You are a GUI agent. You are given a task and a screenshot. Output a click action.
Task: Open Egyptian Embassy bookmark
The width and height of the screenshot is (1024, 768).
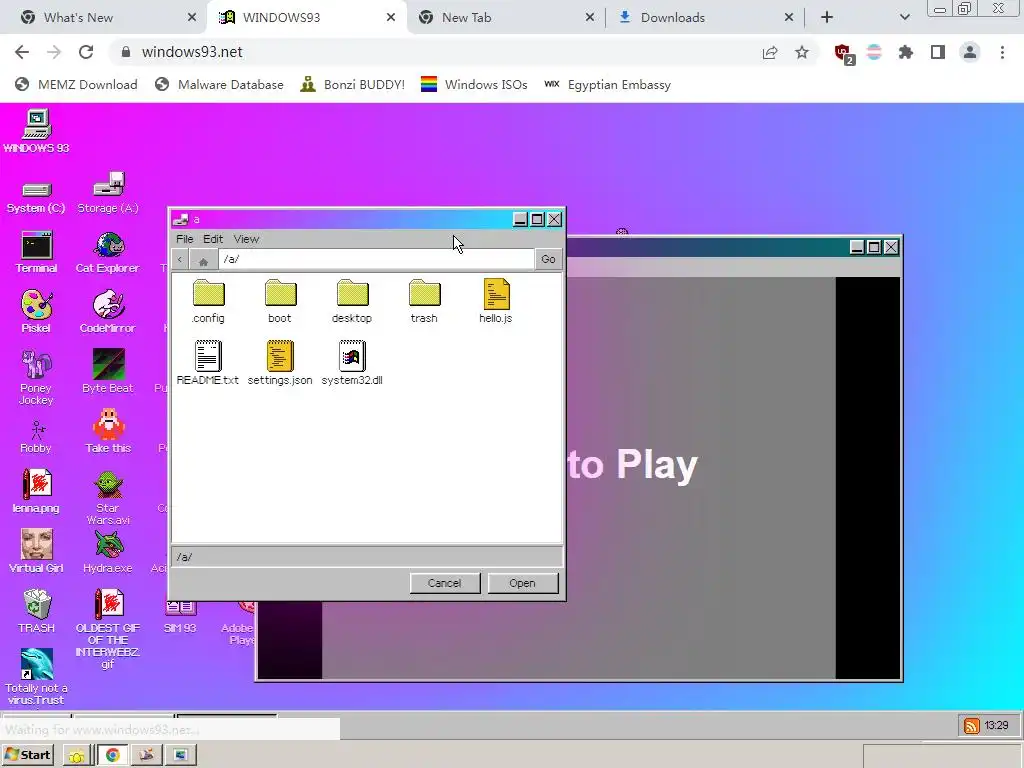(x=607, y=85)
